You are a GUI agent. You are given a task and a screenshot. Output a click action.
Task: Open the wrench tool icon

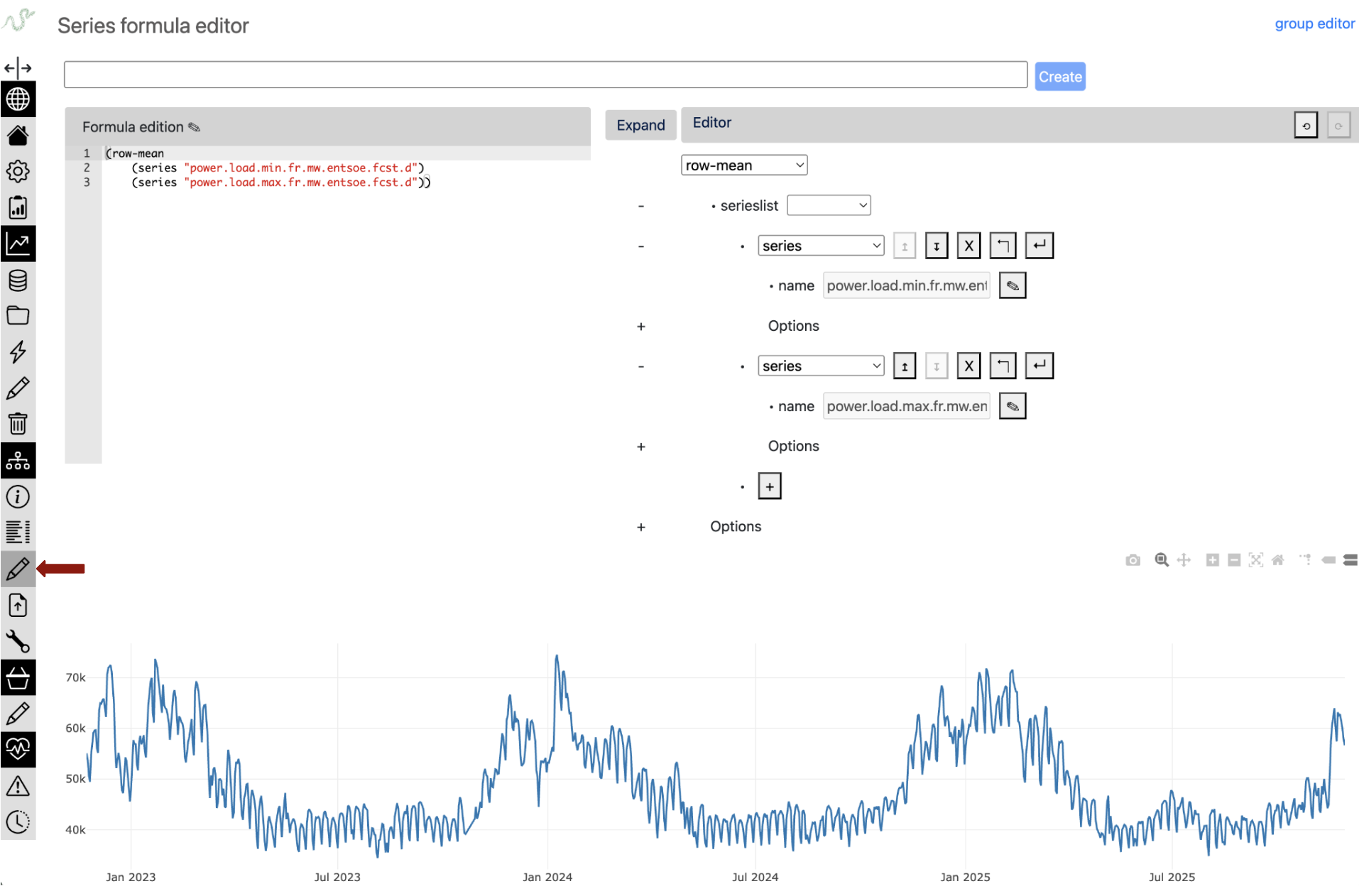point(18,641)
